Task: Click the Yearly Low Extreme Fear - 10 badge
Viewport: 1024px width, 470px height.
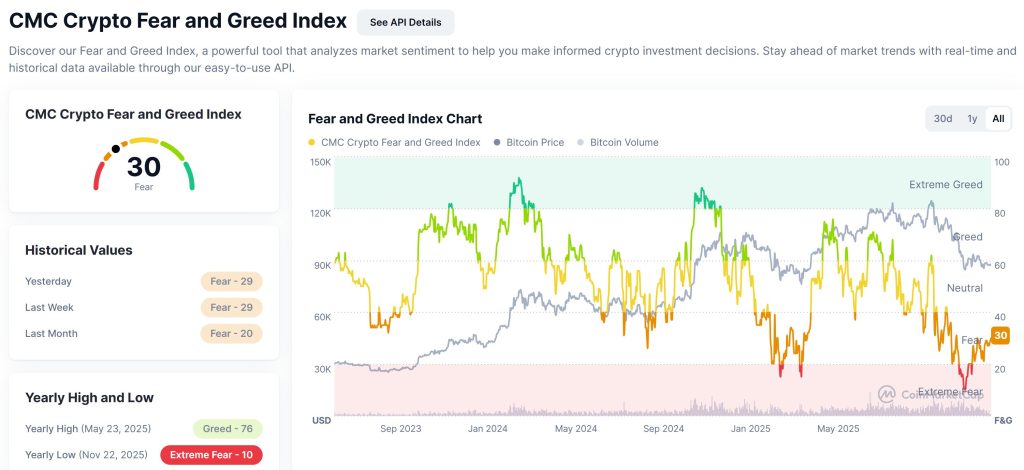Action: 211,454
